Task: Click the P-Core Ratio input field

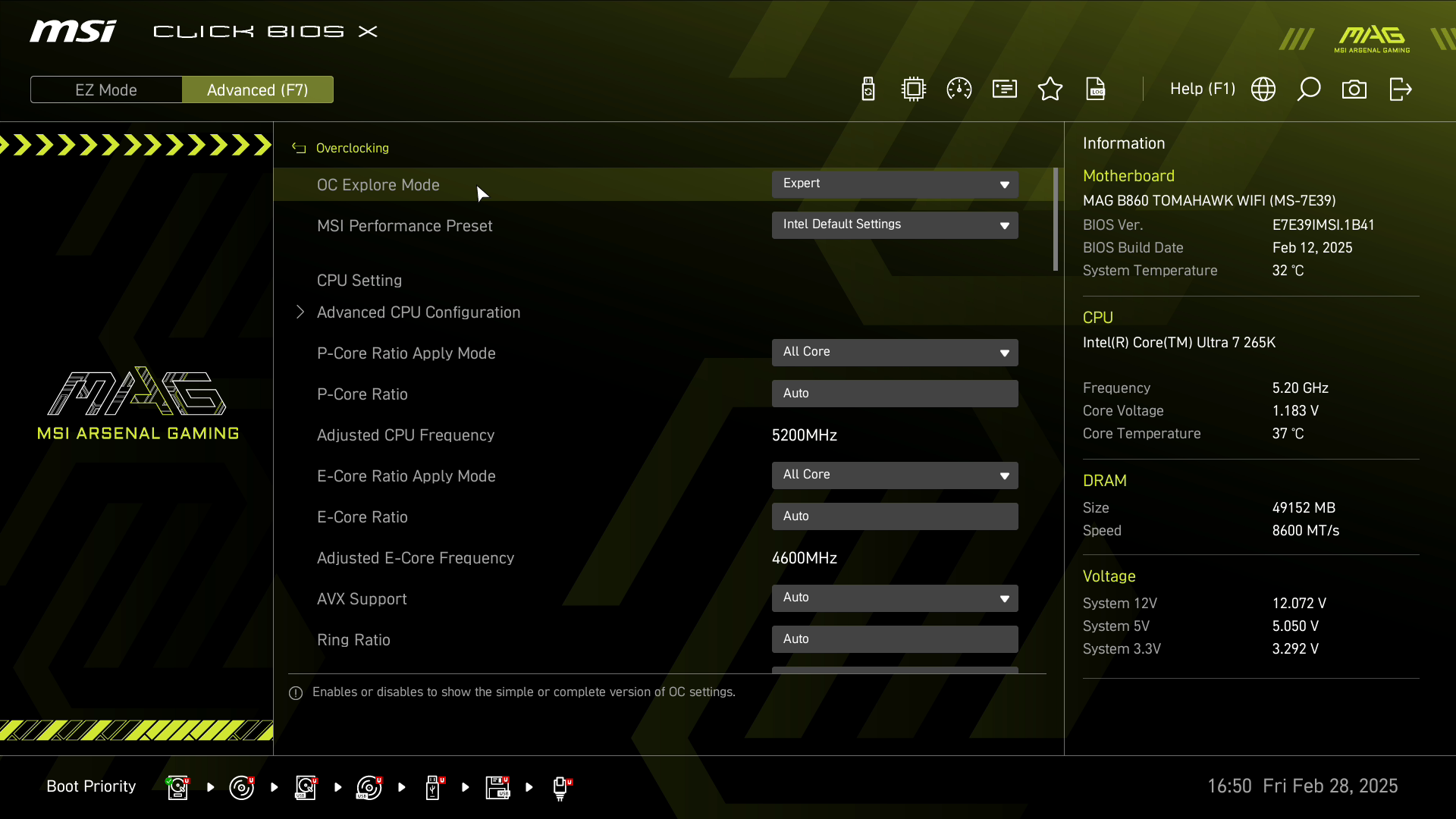Action: (x=895, y=394)
